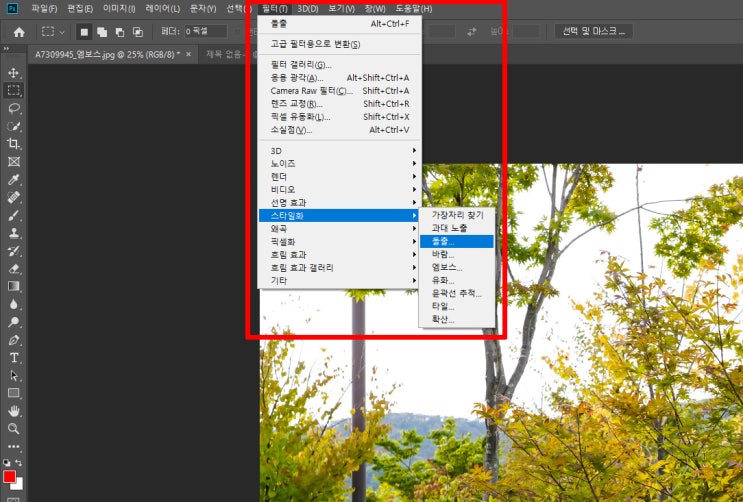This screenshot has width=743, height=502.
Task: Select the Path Selection tool
Action: pos(13,375)
